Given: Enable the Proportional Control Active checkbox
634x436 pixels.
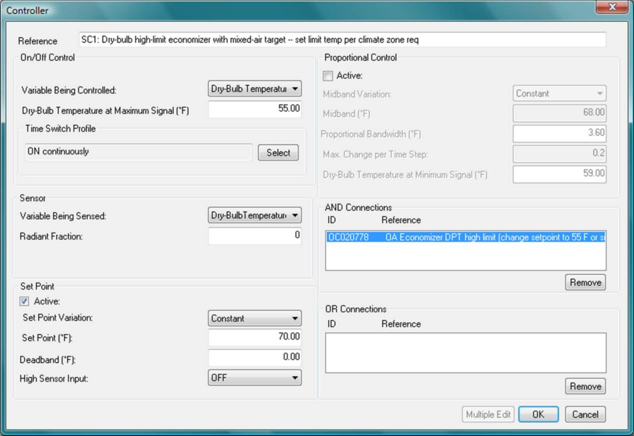Looking at the screenshot, I should (327, 76).
